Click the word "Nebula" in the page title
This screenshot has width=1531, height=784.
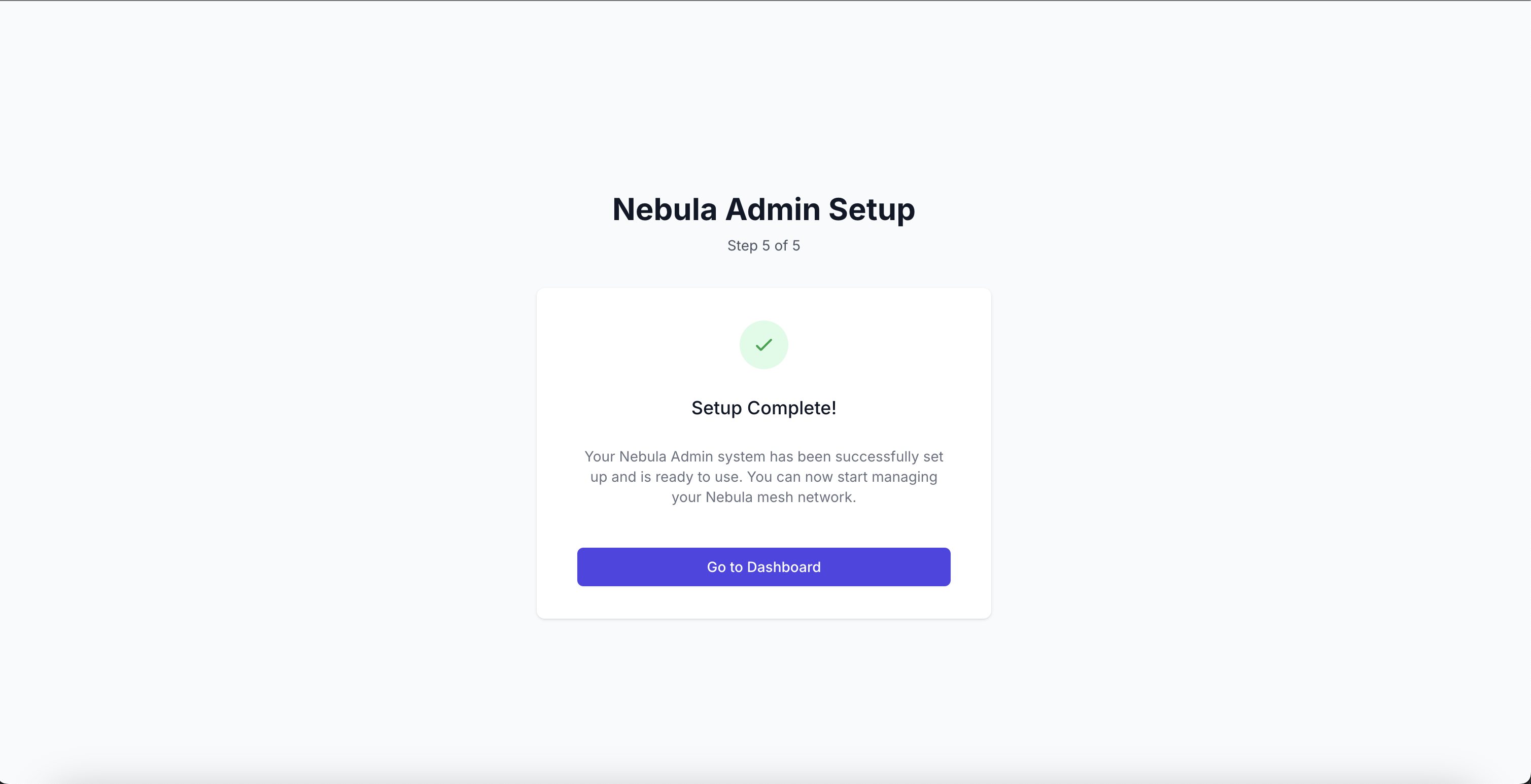point(665,209)
